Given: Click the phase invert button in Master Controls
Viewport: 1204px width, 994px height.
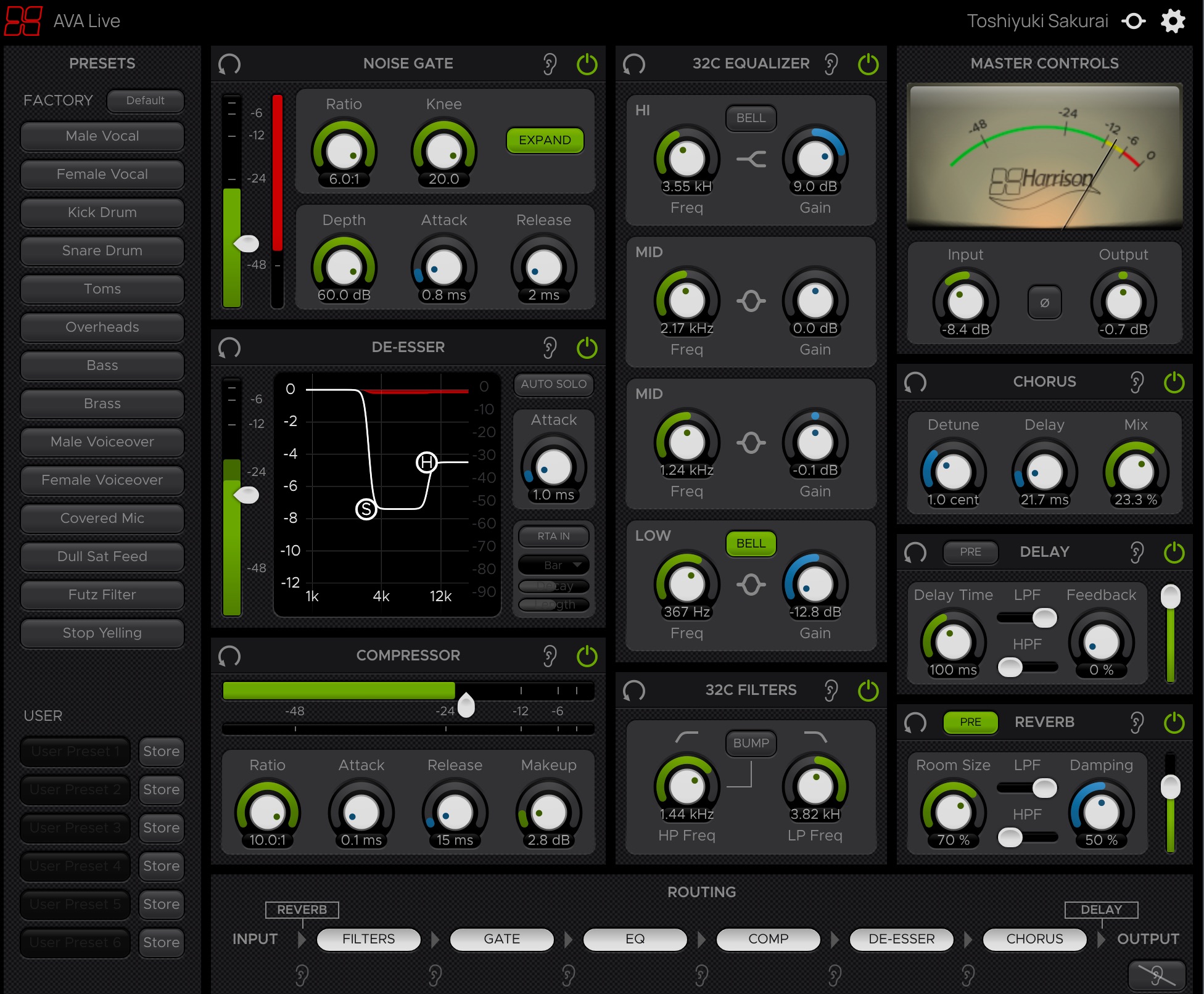Looking at the screenshot, I should [x=1044, y=302].
